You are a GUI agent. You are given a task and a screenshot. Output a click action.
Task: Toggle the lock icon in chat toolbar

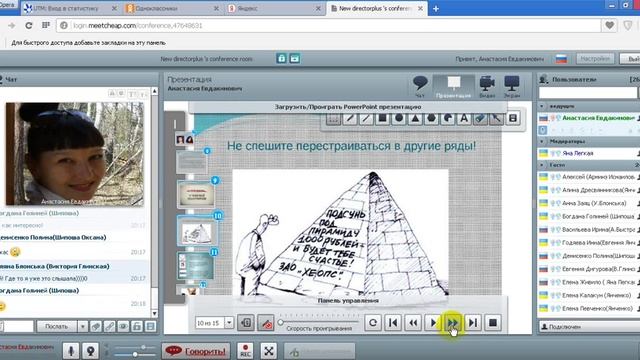(137, 327)
